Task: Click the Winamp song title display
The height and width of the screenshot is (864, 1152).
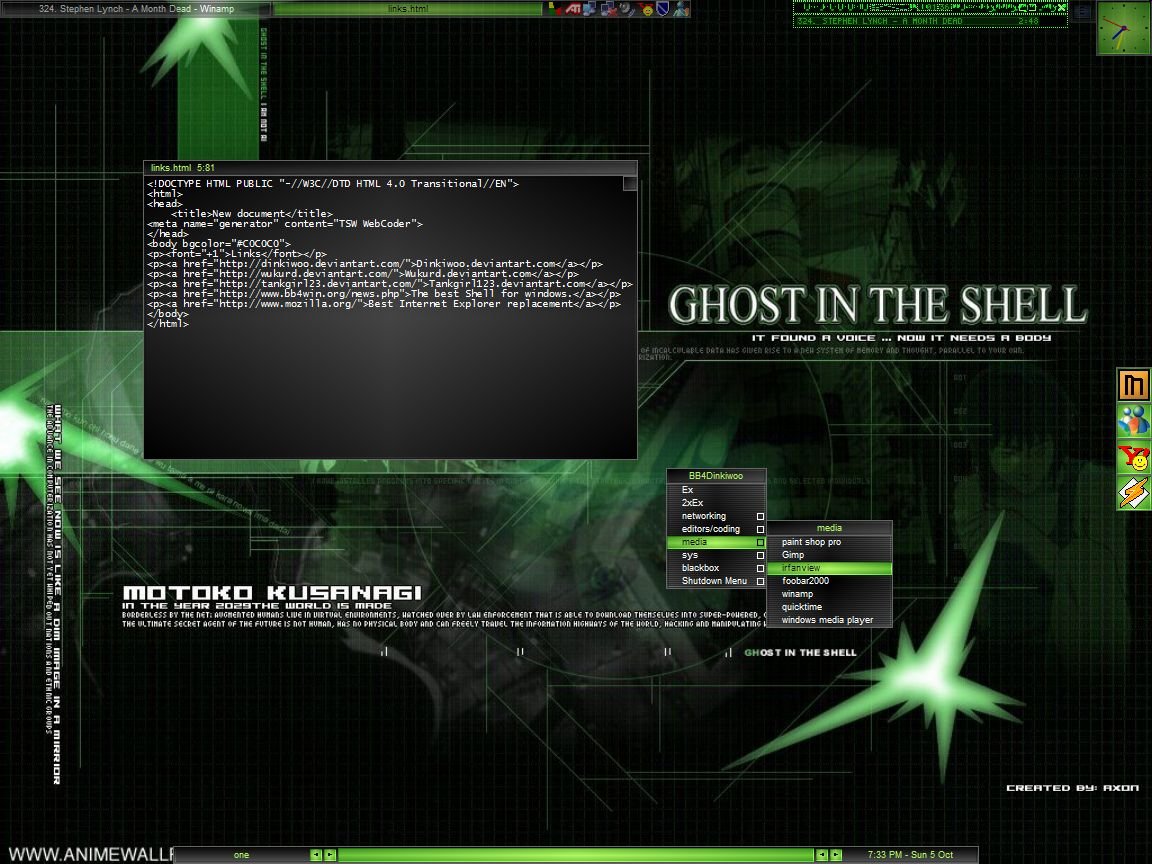Action: (x=880, y=21)
